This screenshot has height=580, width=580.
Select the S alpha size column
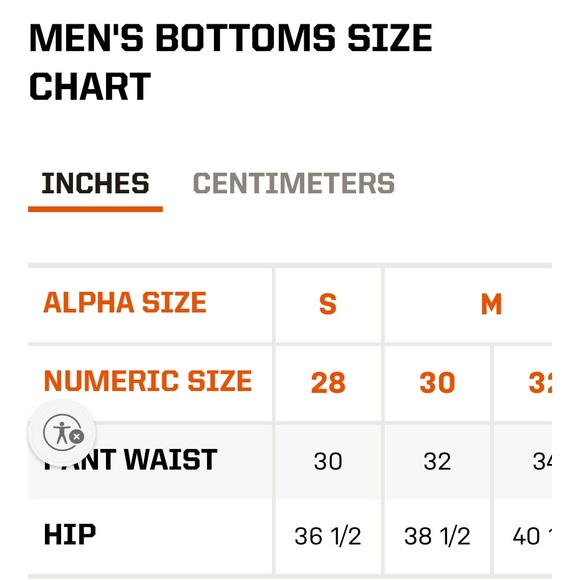(x=328, y=304)
